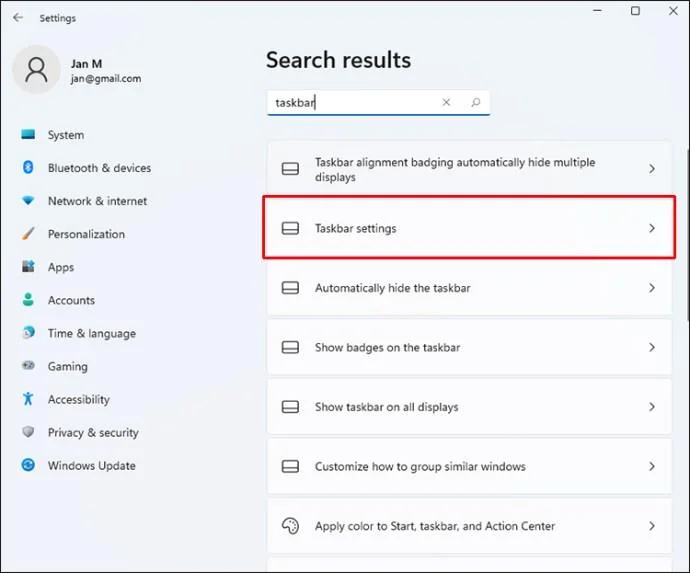Close the Settings window

point(673,11)
